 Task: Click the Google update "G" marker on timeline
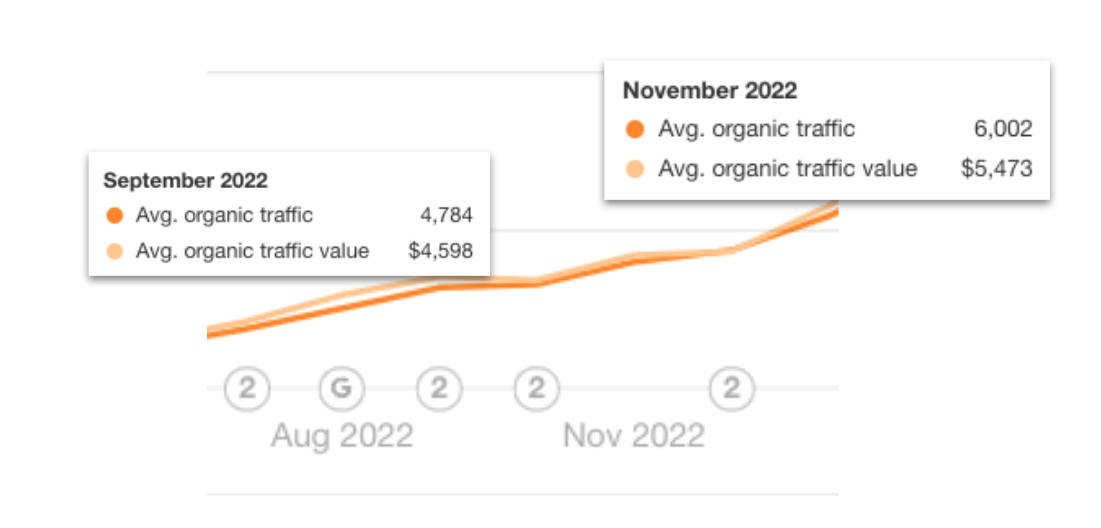coord(342,388)
